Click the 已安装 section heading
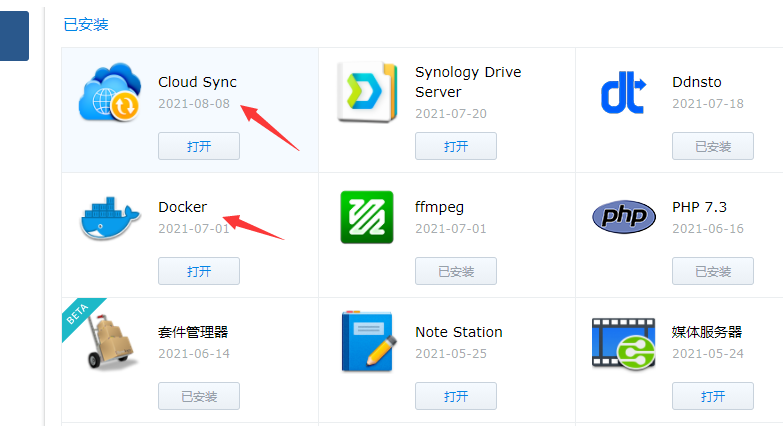Viewport: 783px width, 426px height. click(86, 24)
